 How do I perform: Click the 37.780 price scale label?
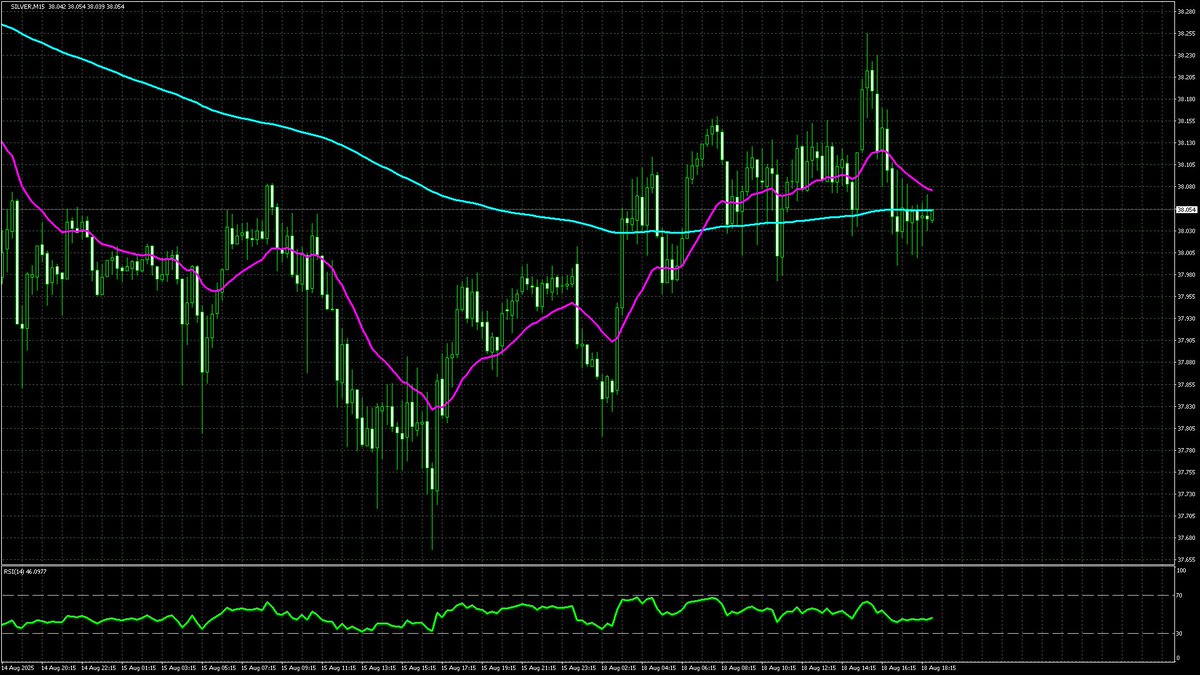click(1186, 451)
